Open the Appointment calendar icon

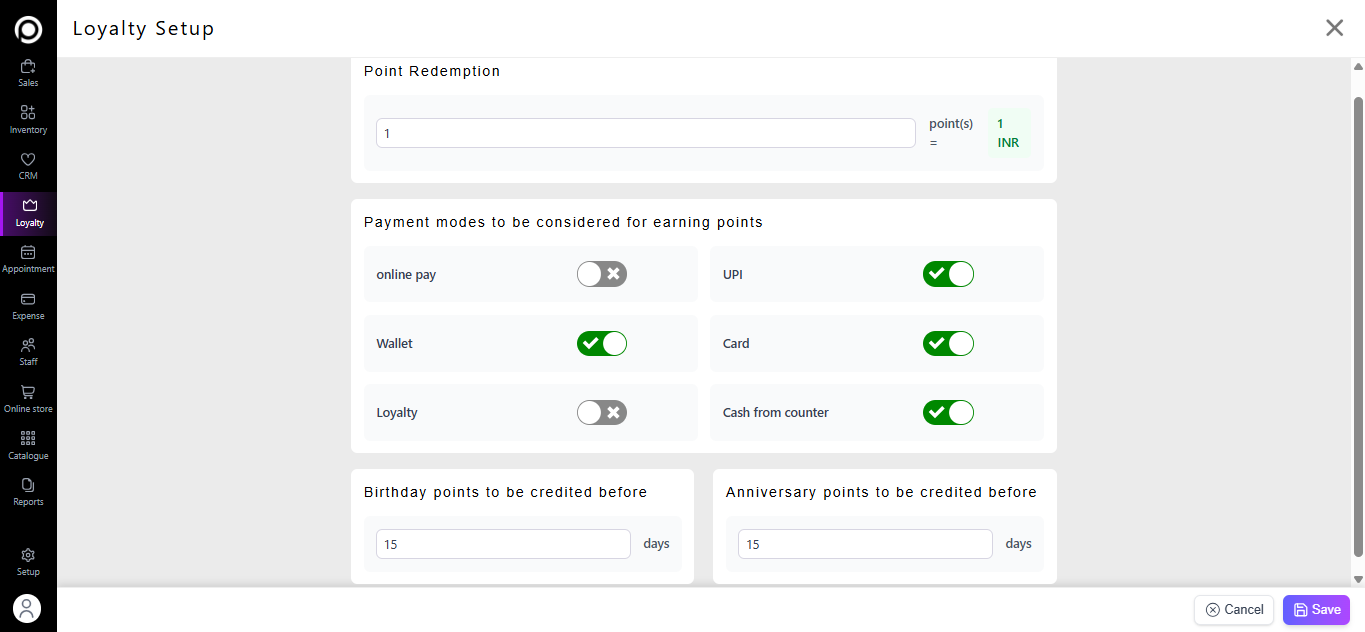click(x=28, y=253)
